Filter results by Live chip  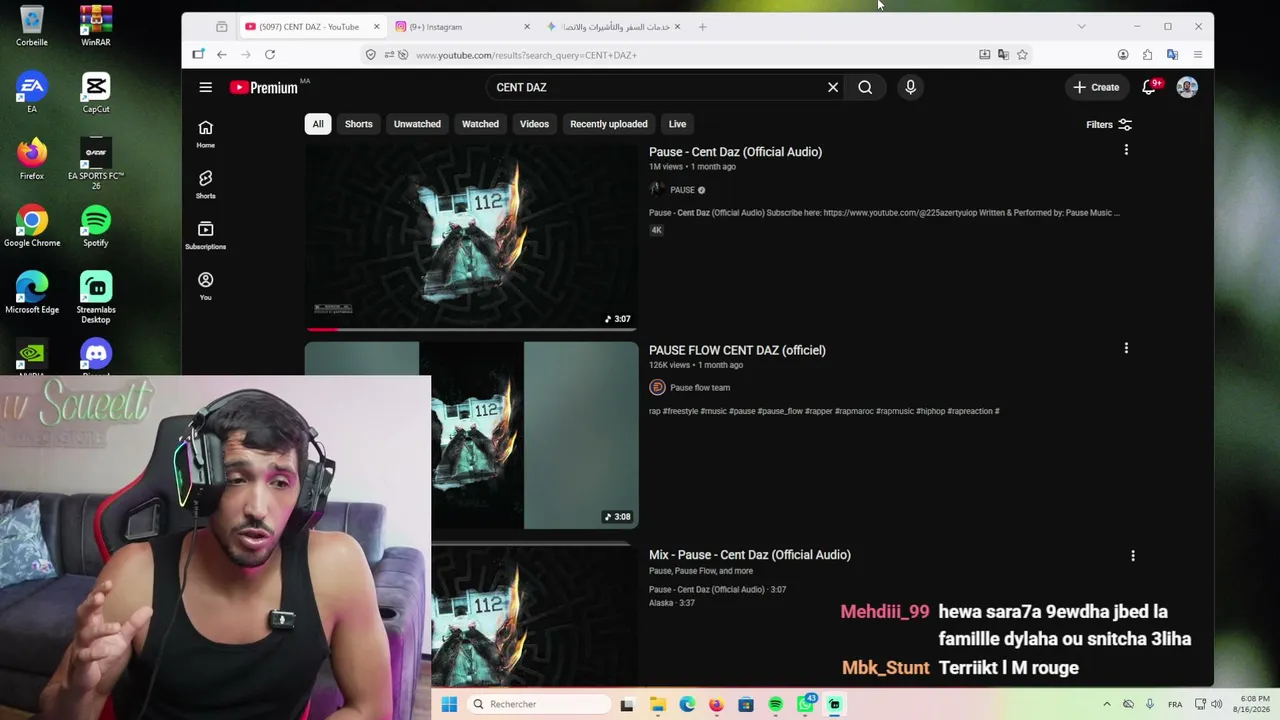click(677, 124)
